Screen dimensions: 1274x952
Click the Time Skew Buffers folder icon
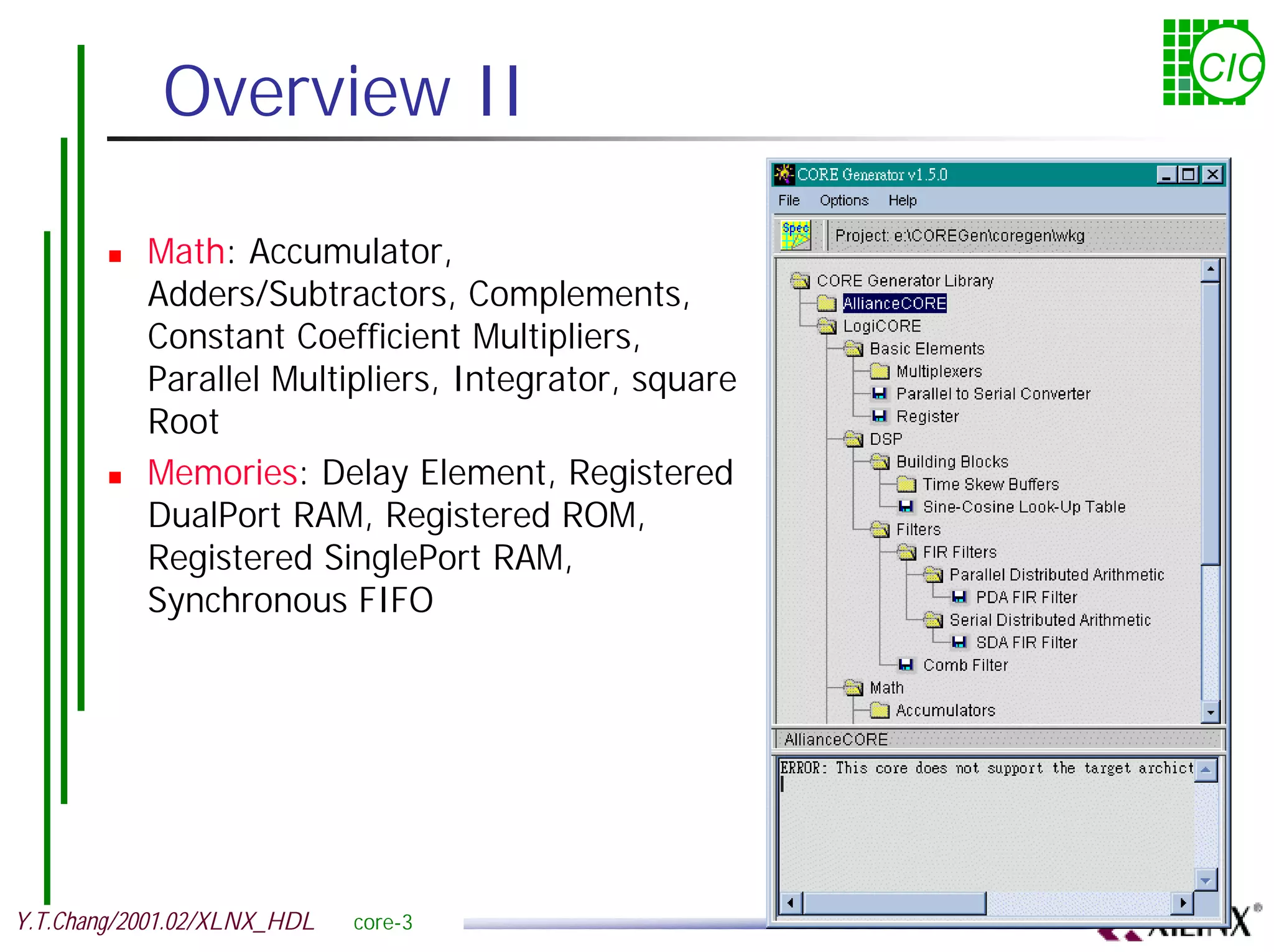point(906,483)
